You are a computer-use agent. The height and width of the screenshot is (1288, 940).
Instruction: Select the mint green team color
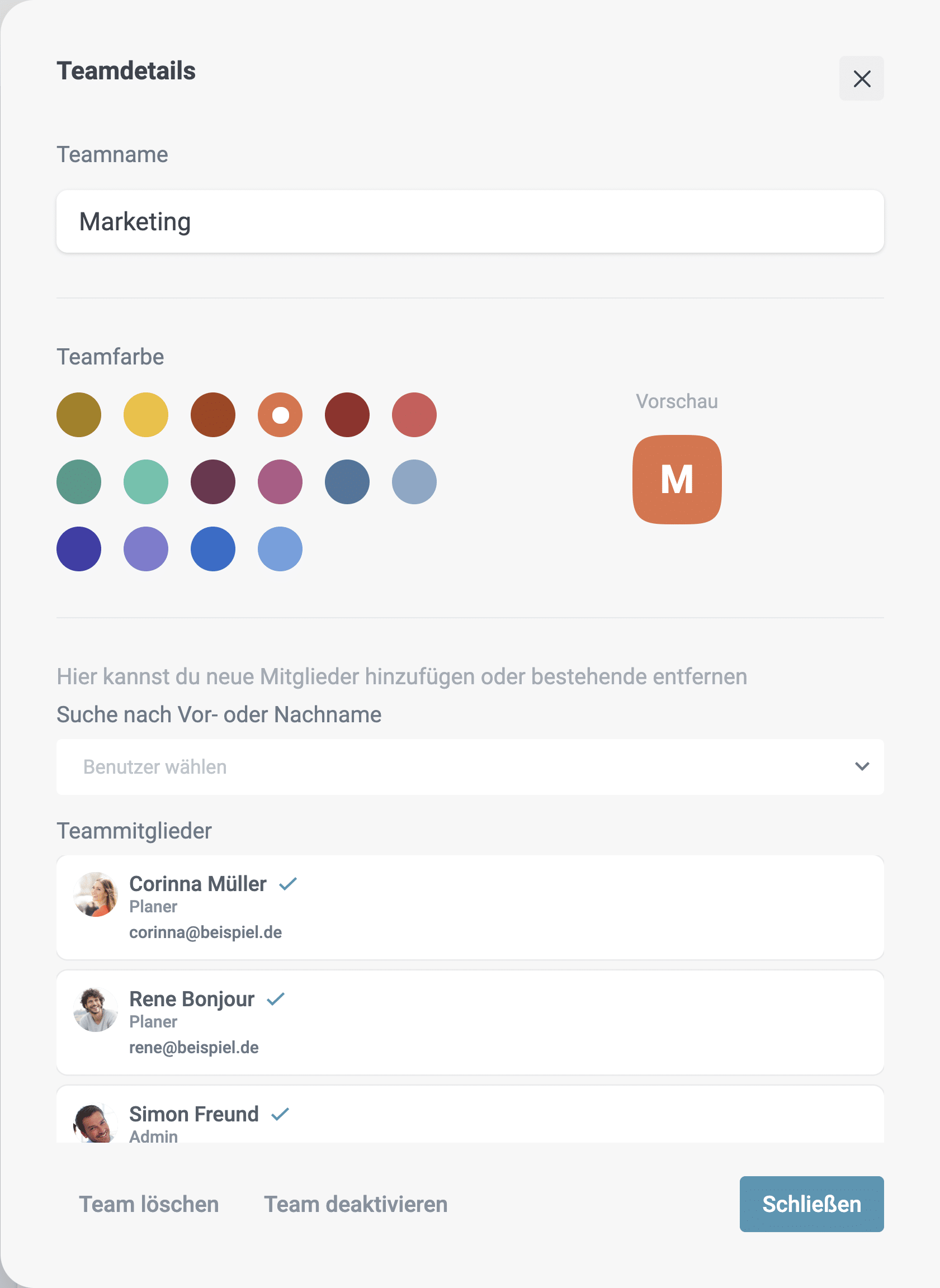145,482
